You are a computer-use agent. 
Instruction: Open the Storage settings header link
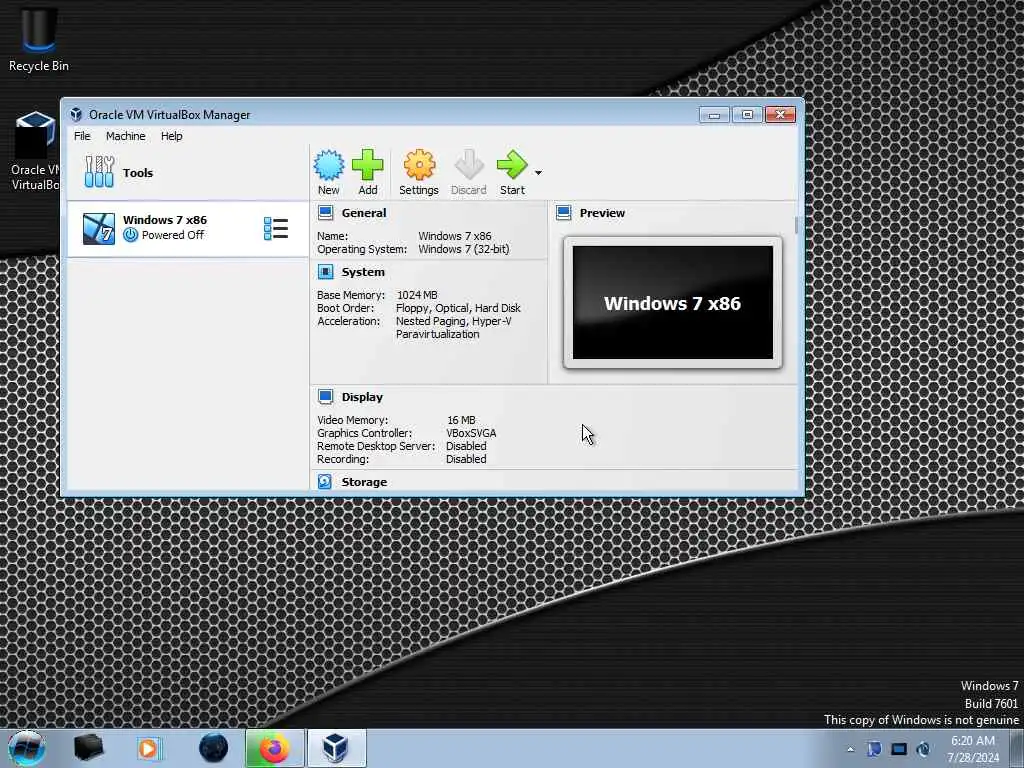[x=364, y=482]
